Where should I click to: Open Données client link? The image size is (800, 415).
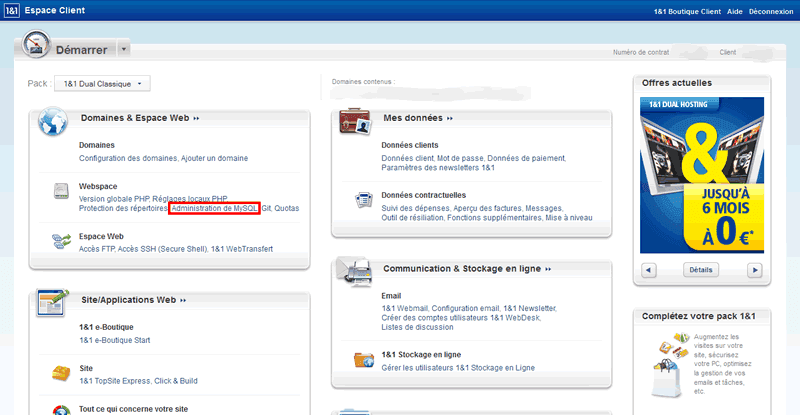pyautogui.click(x=407, y=158)
